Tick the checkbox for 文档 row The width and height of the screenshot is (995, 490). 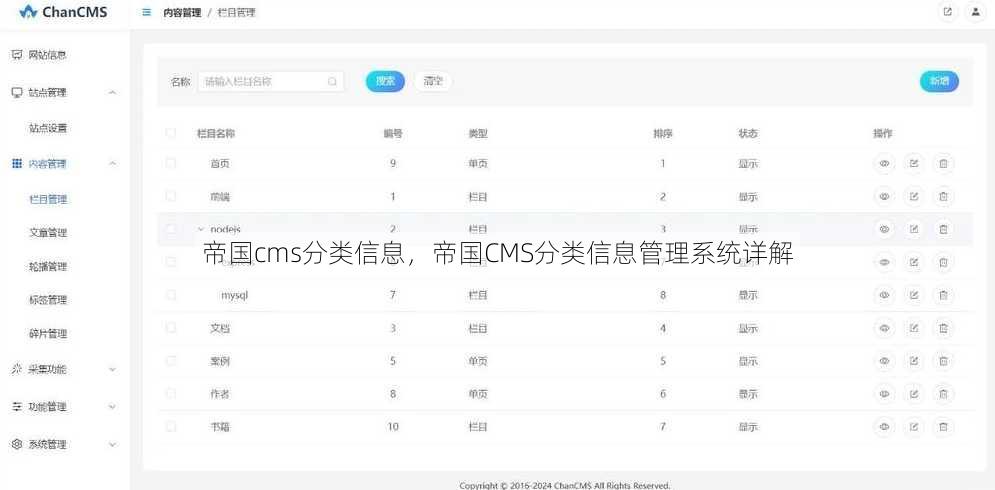tap(170, 328)
